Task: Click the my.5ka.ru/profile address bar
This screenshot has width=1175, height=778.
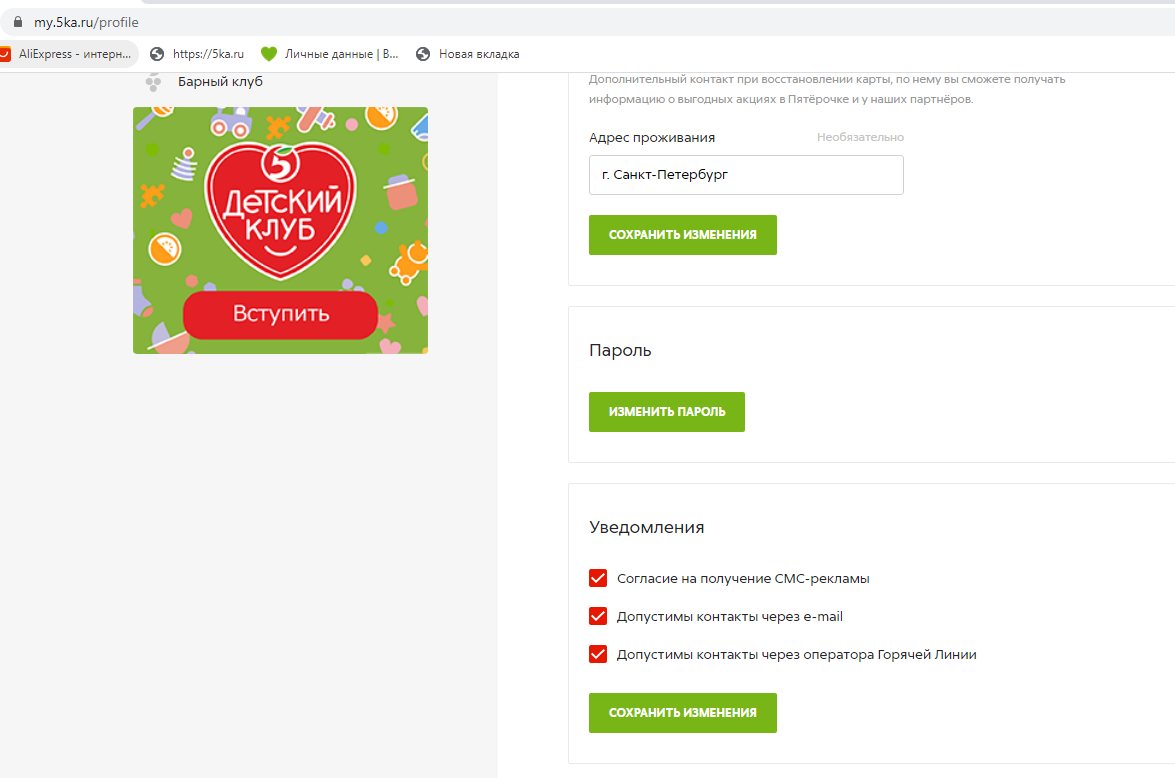Action: tap(588, 22)
